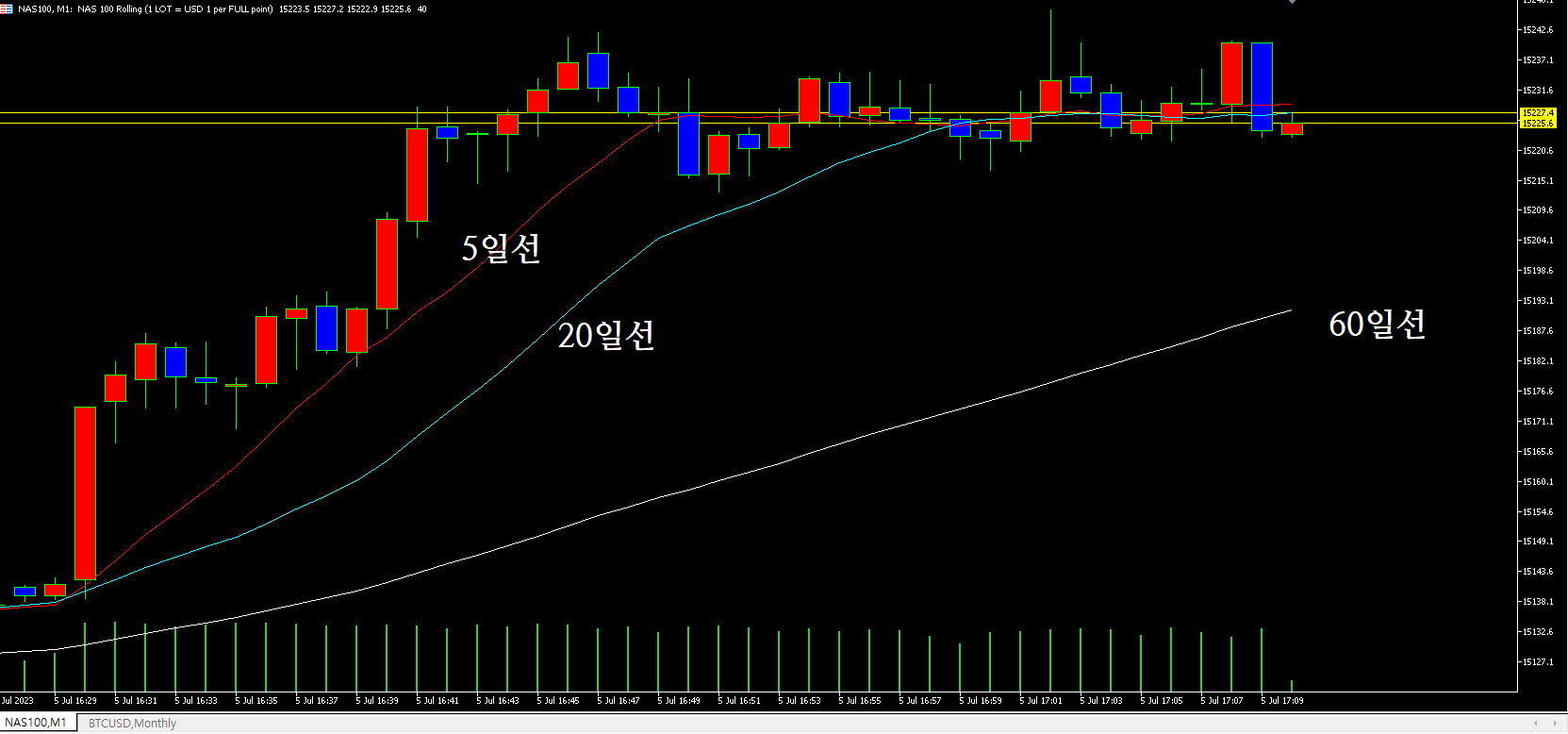Click the 15182.1 price scale label
The height and width of the screenshot is (734, 1568).
pos(1538,361)
